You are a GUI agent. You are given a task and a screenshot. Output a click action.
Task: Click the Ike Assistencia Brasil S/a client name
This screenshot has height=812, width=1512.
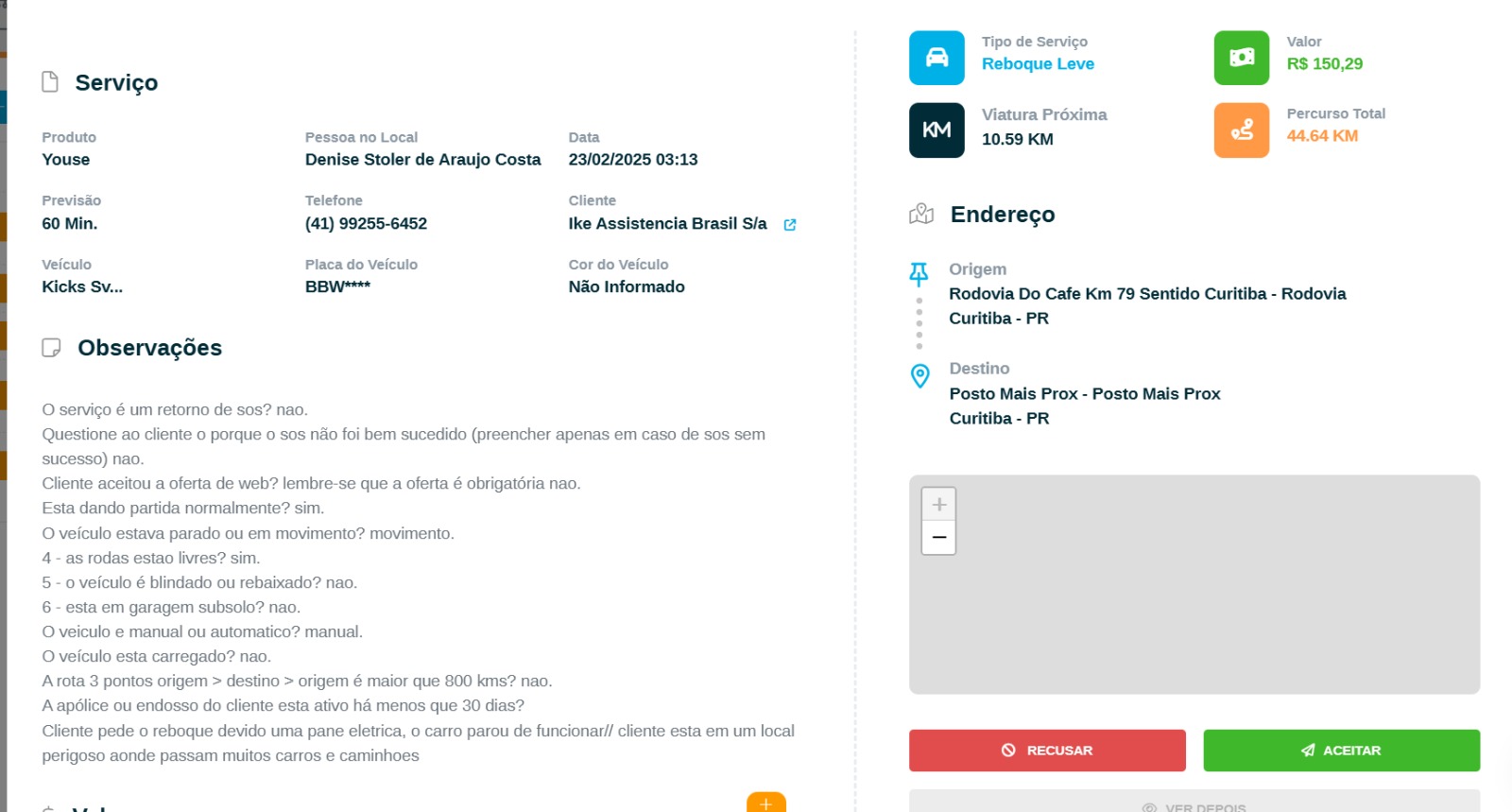click(x=667, y=224)
